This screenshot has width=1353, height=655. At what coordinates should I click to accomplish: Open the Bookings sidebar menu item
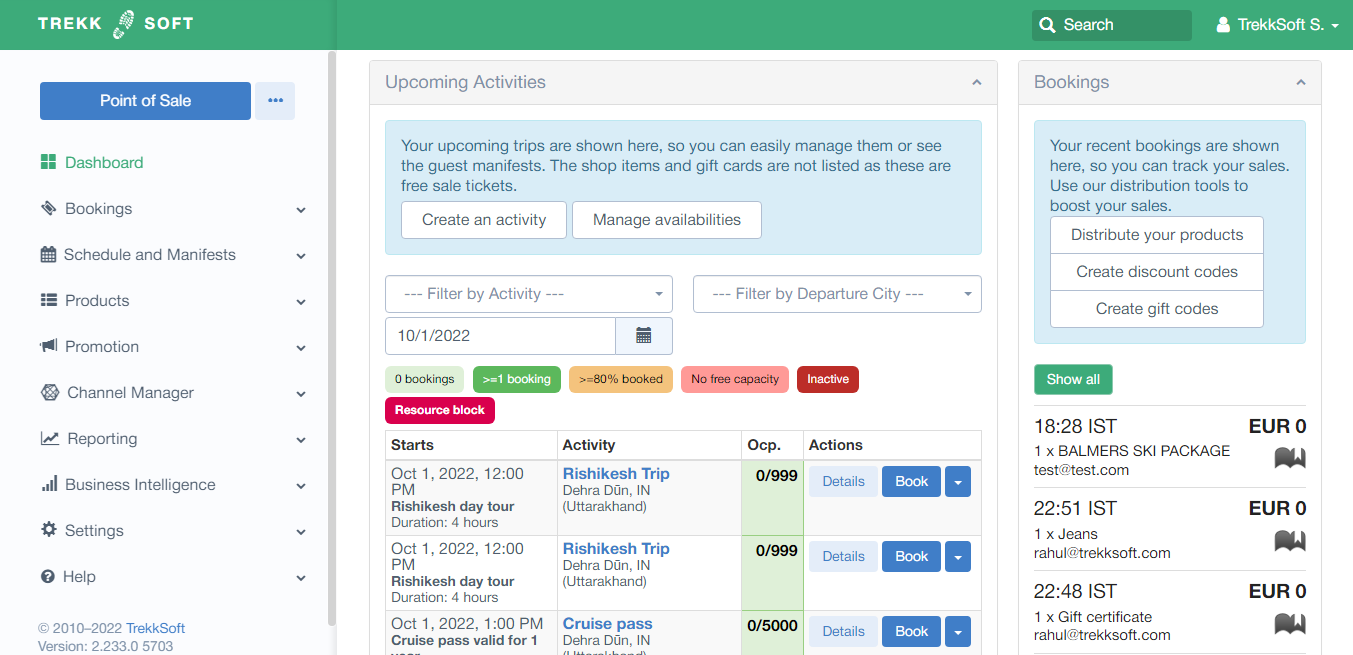(98, 208)
